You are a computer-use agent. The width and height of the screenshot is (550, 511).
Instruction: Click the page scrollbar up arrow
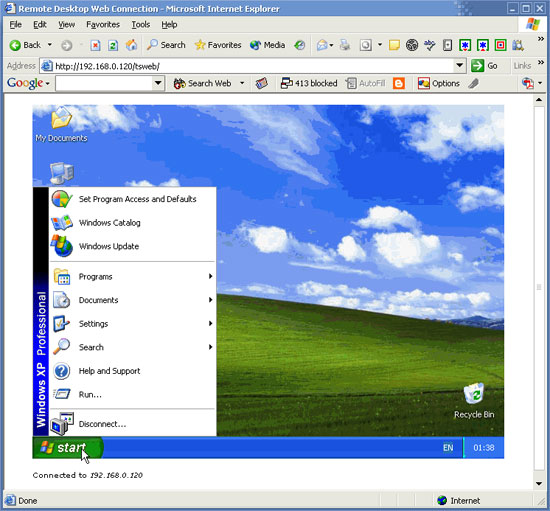click(x=539, y=100)
